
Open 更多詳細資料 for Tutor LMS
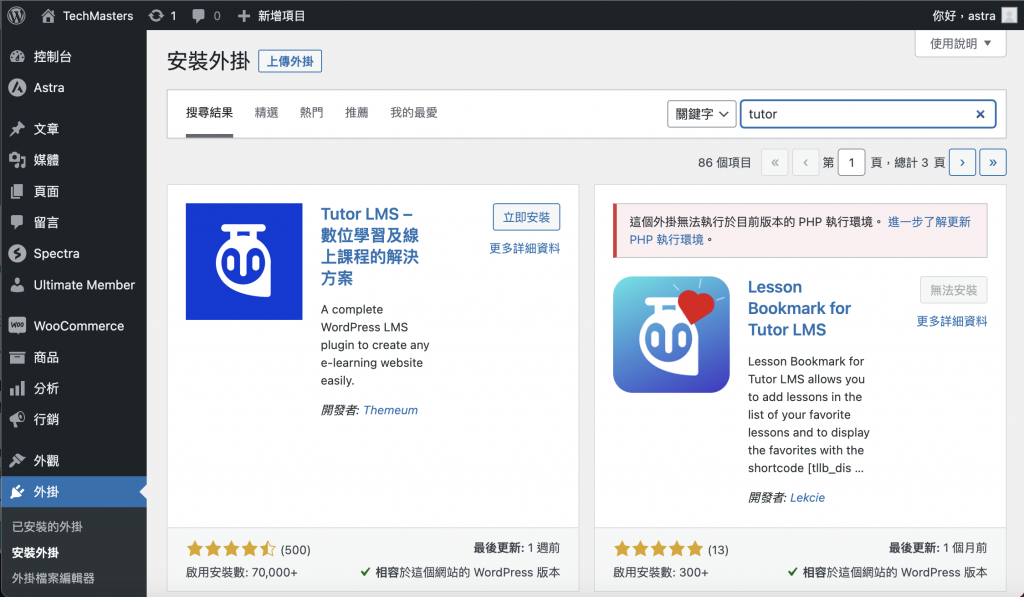524,248
